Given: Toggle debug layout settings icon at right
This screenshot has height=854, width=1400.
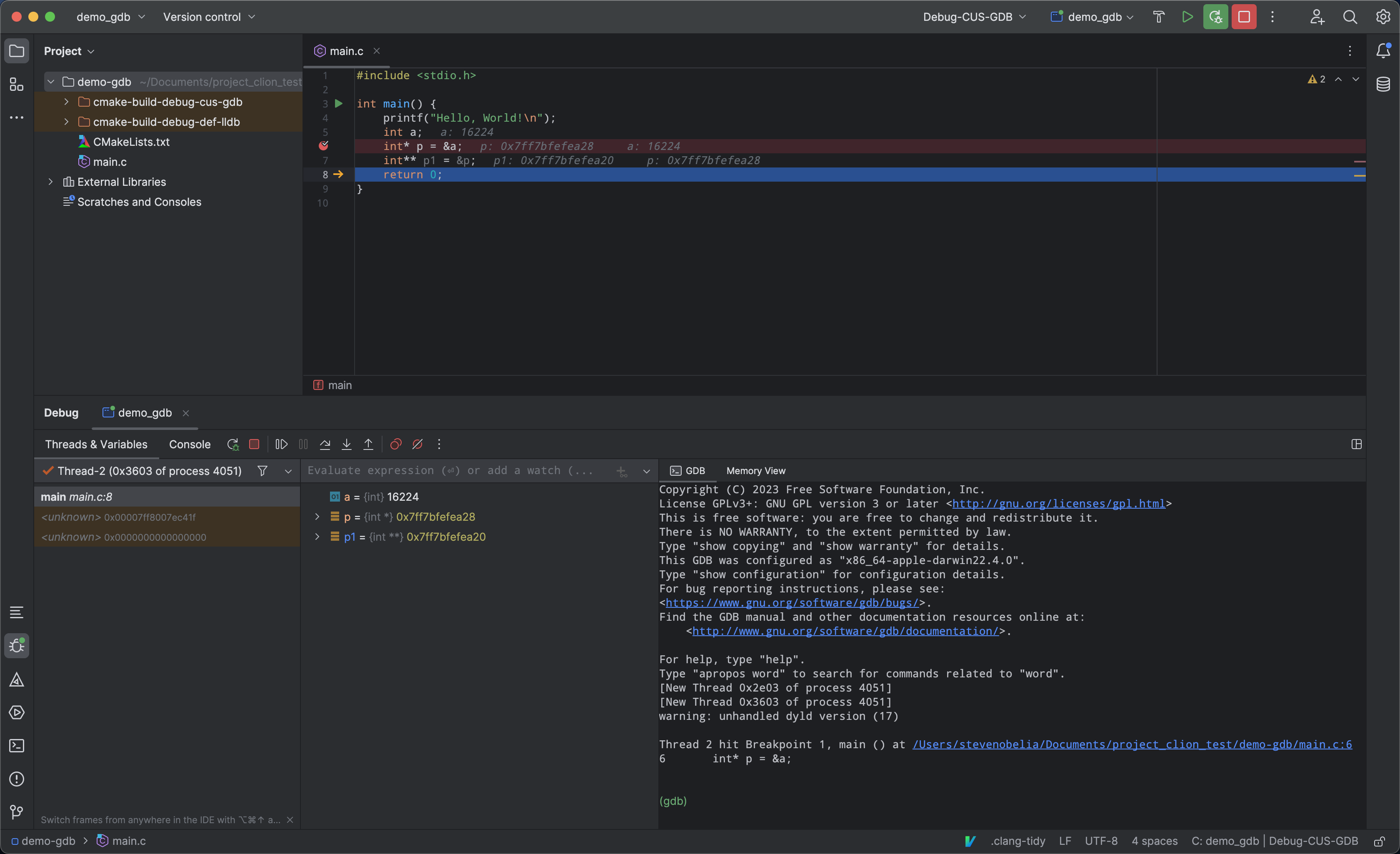Looking at the screenshot, I should [1356, 444].
